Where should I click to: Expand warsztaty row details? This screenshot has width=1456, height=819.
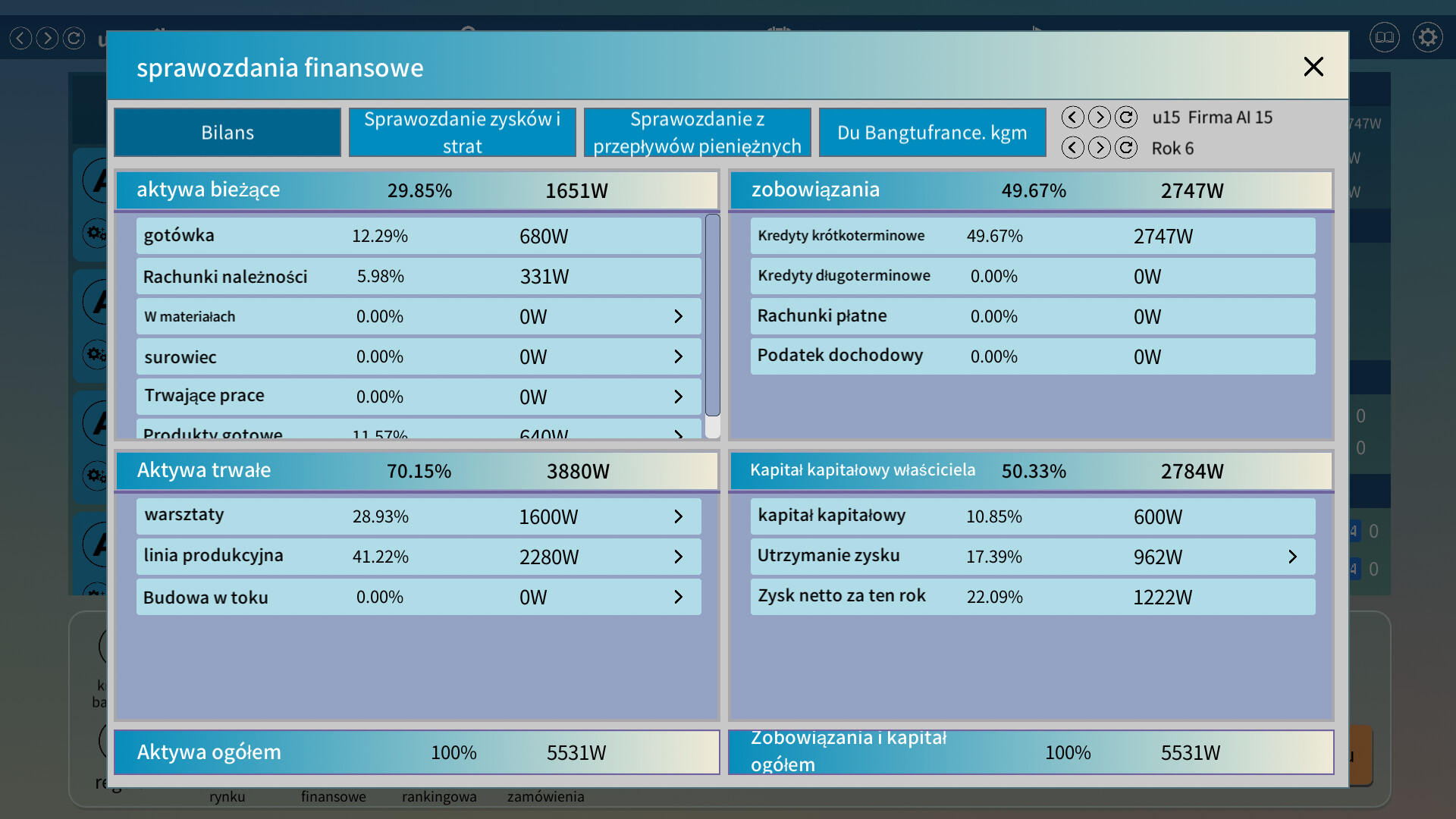(x=678, y=516)
